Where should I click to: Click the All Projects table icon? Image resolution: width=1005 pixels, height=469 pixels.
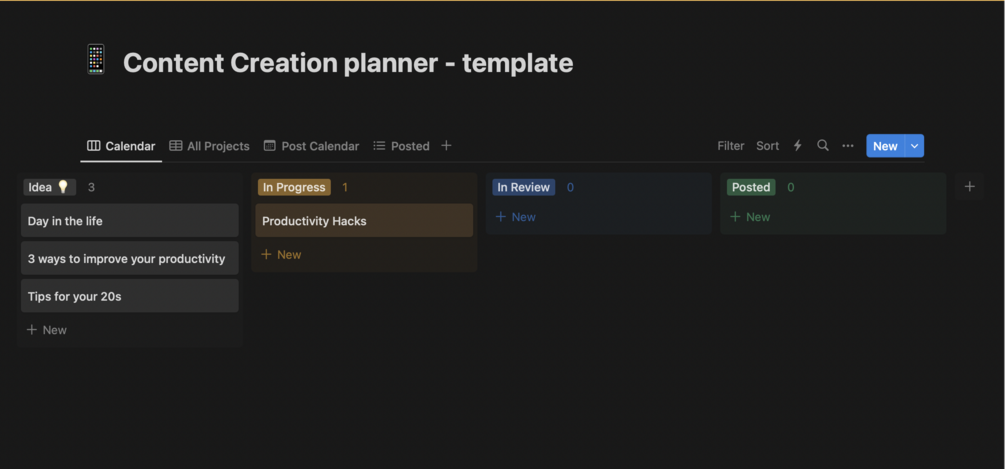176,146
